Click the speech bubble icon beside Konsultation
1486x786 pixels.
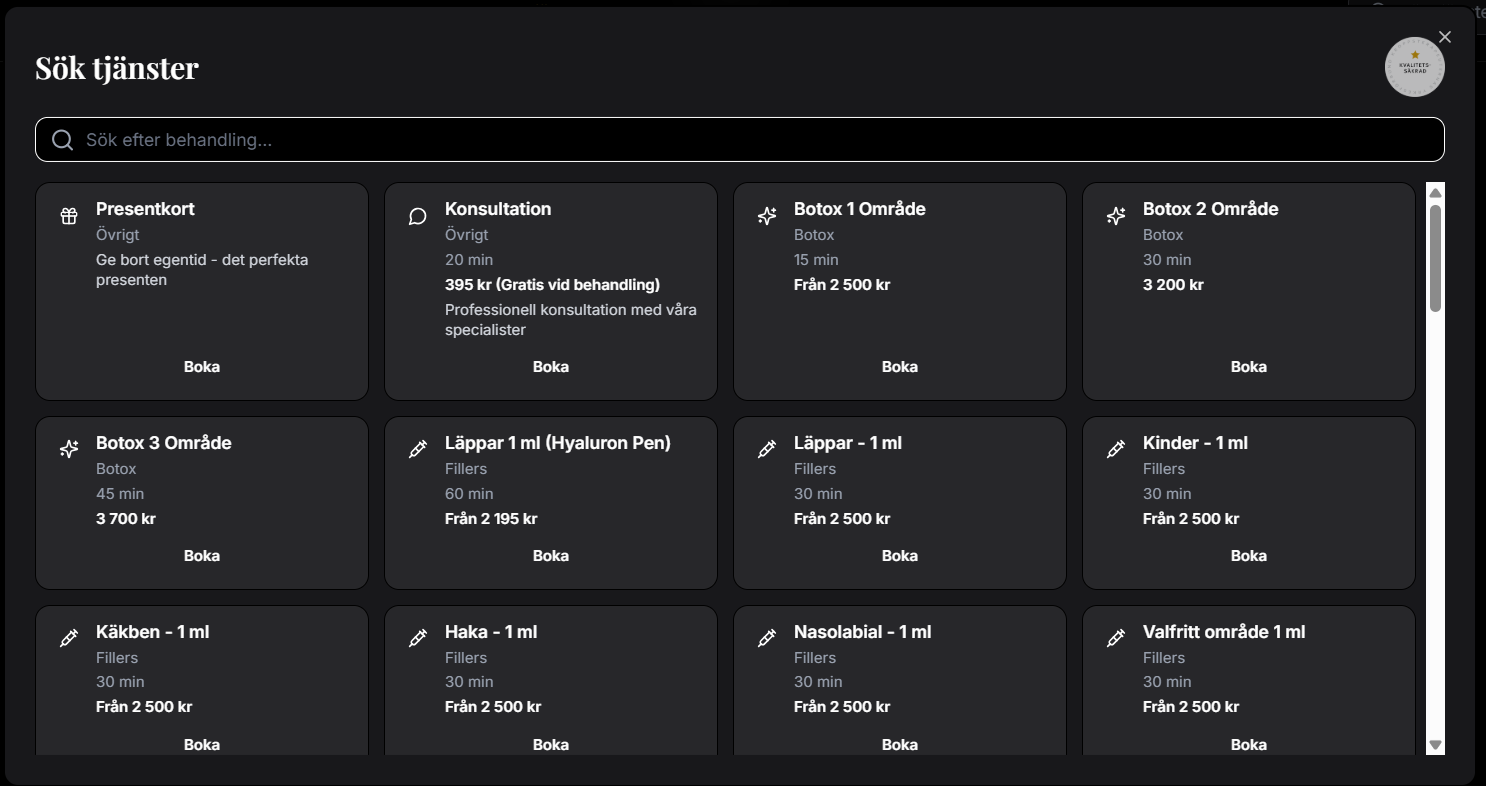(x=418, y=216)
